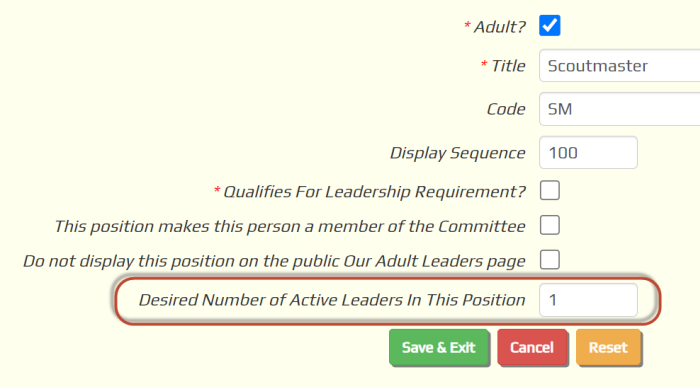Click the Code label text
Viewport: 700px width, 388px height.
506,109
